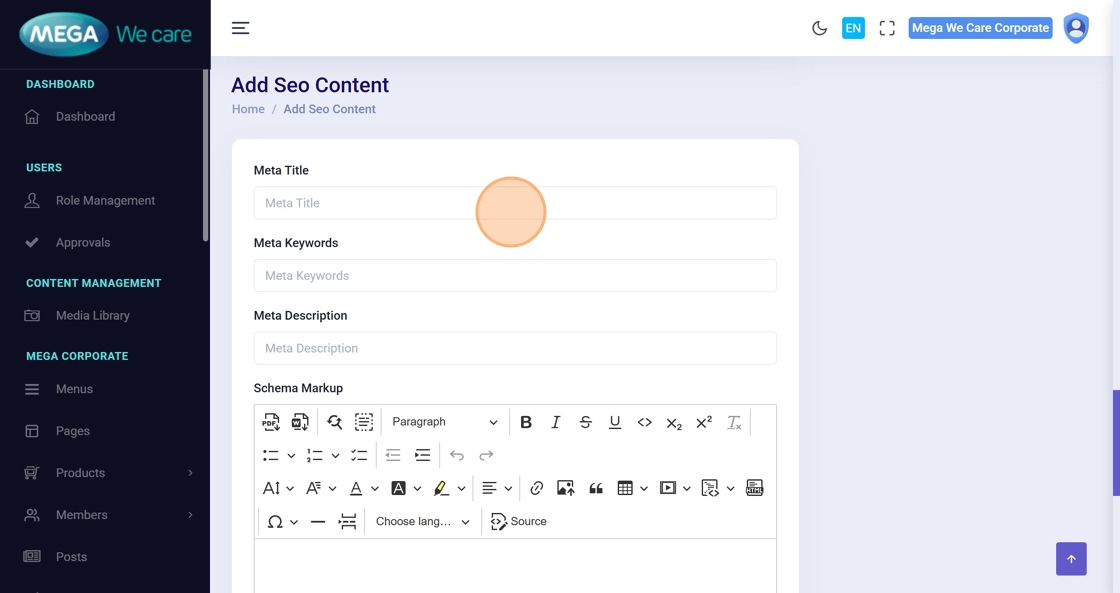Toggle bold formatting in editor
1120x593 pixels.
coord(526,422)
